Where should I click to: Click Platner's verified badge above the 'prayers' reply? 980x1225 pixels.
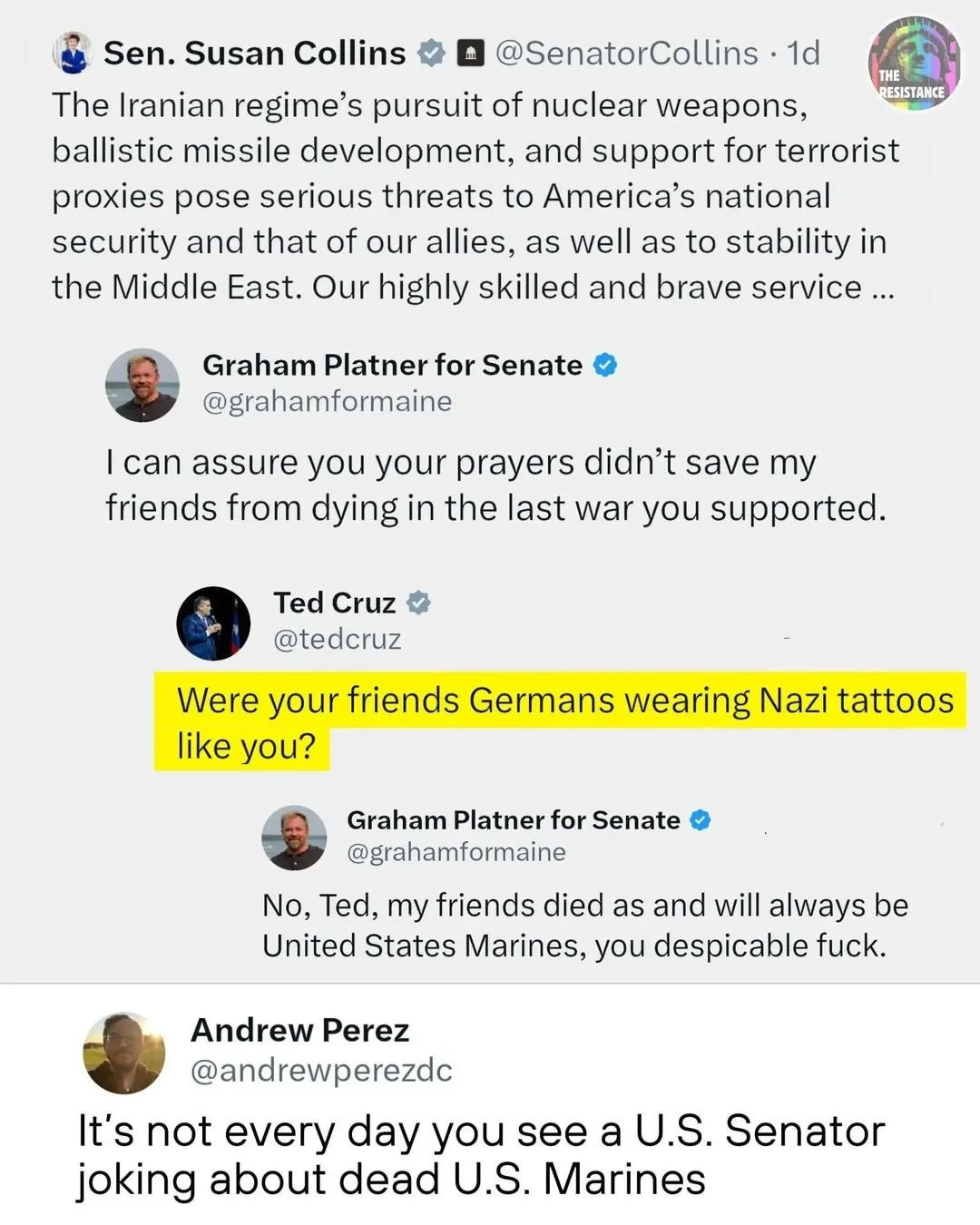point(605,365)
